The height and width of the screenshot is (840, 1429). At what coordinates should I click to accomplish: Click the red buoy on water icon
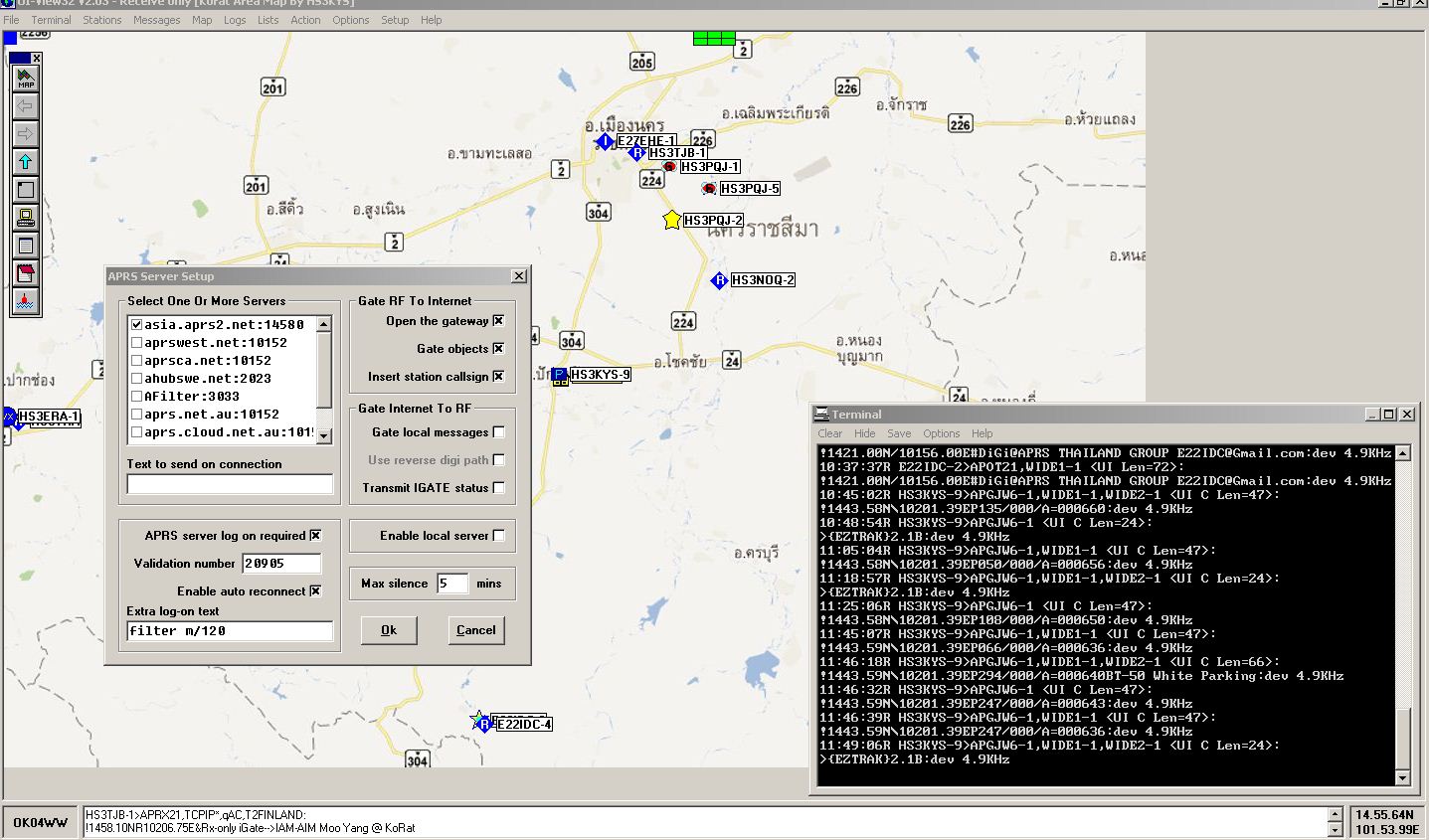click(26, 301)
